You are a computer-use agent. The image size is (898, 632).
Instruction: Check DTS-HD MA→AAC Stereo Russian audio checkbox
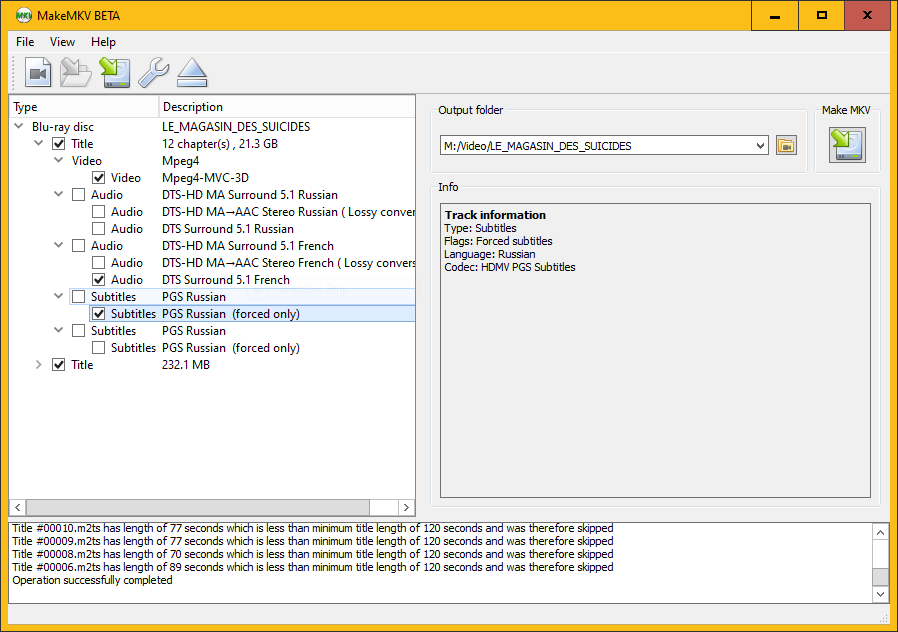coord(99,212)
